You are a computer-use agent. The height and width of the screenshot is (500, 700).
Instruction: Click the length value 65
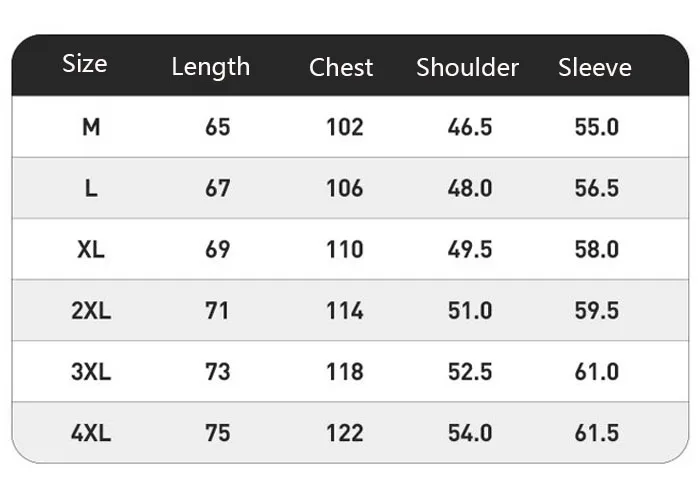click(217, 127)
